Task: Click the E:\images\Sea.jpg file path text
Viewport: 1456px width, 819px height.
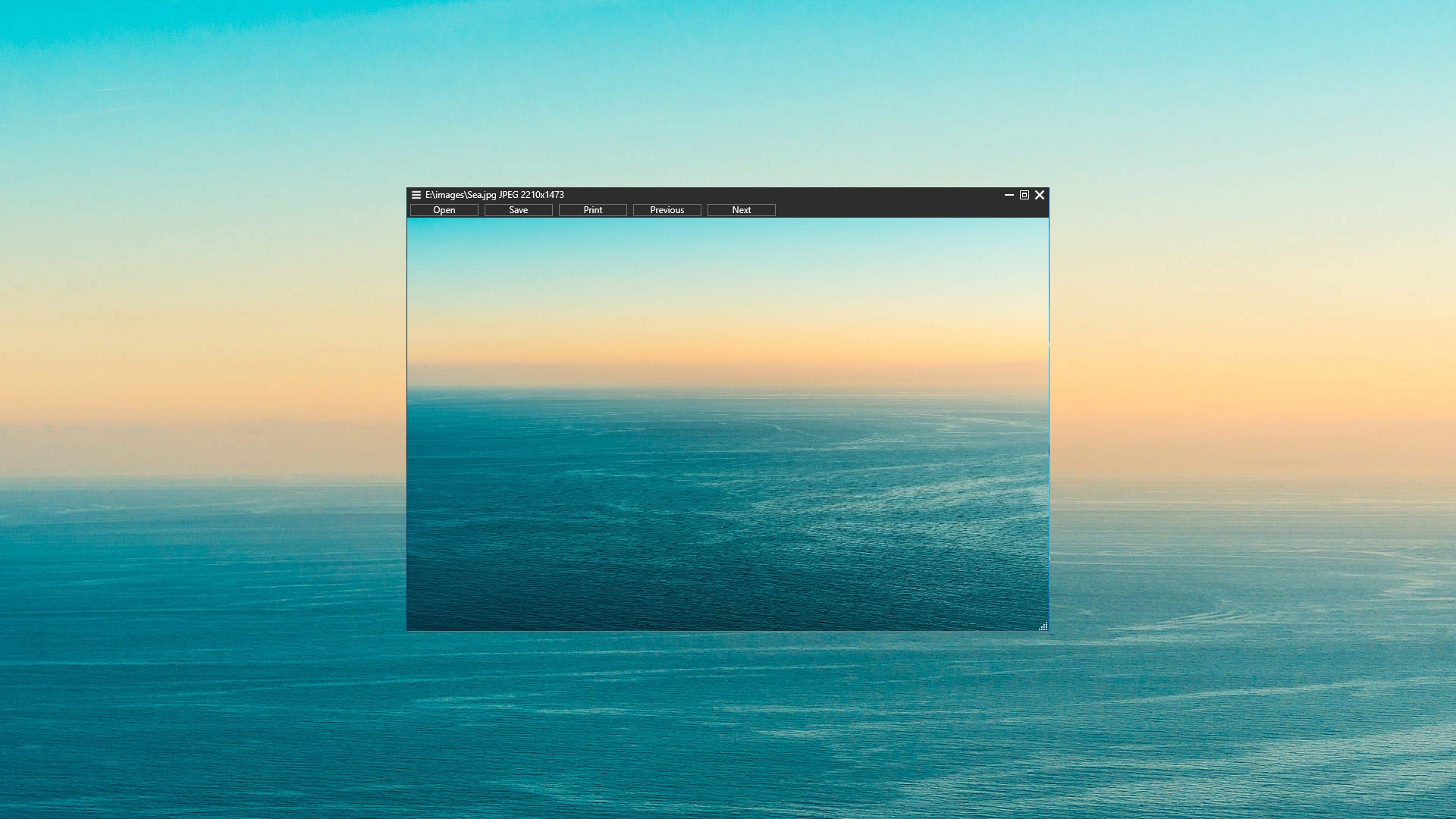Action: point(460,195)
